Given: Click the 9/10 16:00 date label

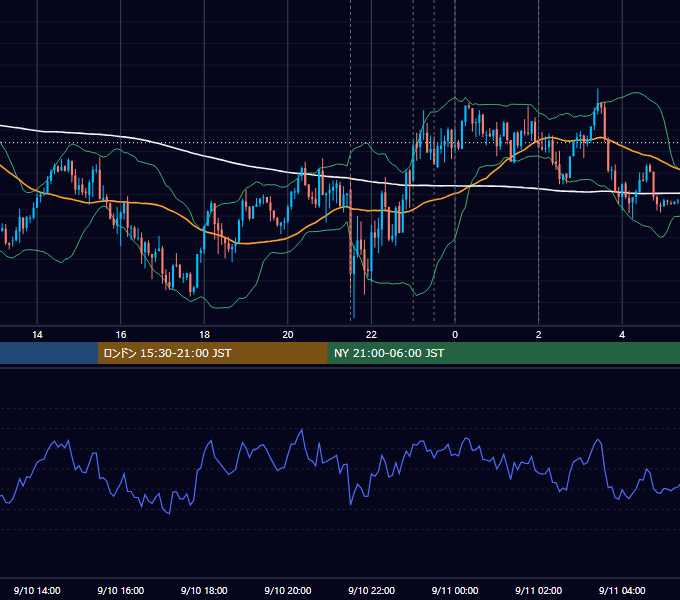Looking at the screenshot, I should [121, 590].
